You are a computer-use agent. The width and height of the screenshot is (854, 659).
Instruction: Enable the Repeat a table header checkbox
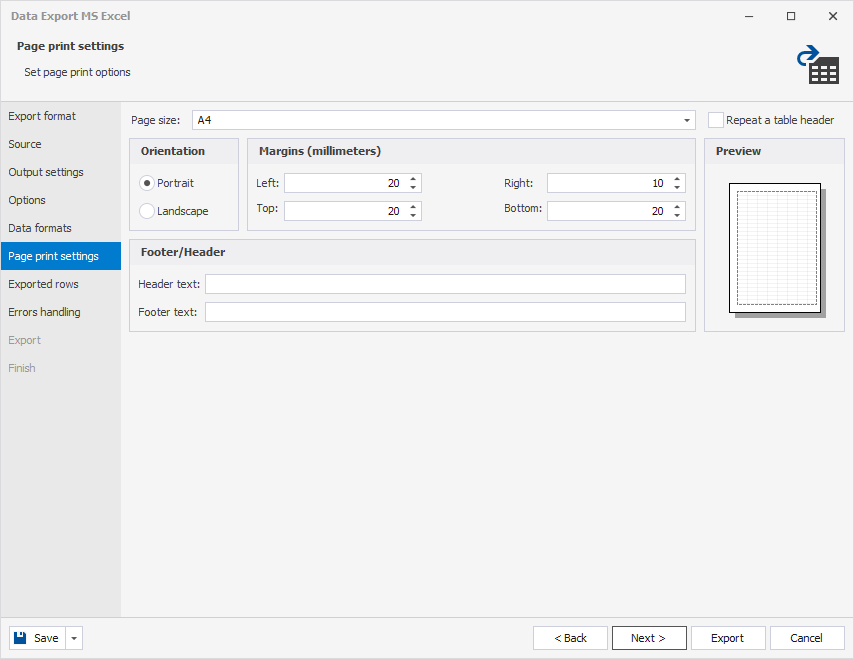(x=716, y=119)
